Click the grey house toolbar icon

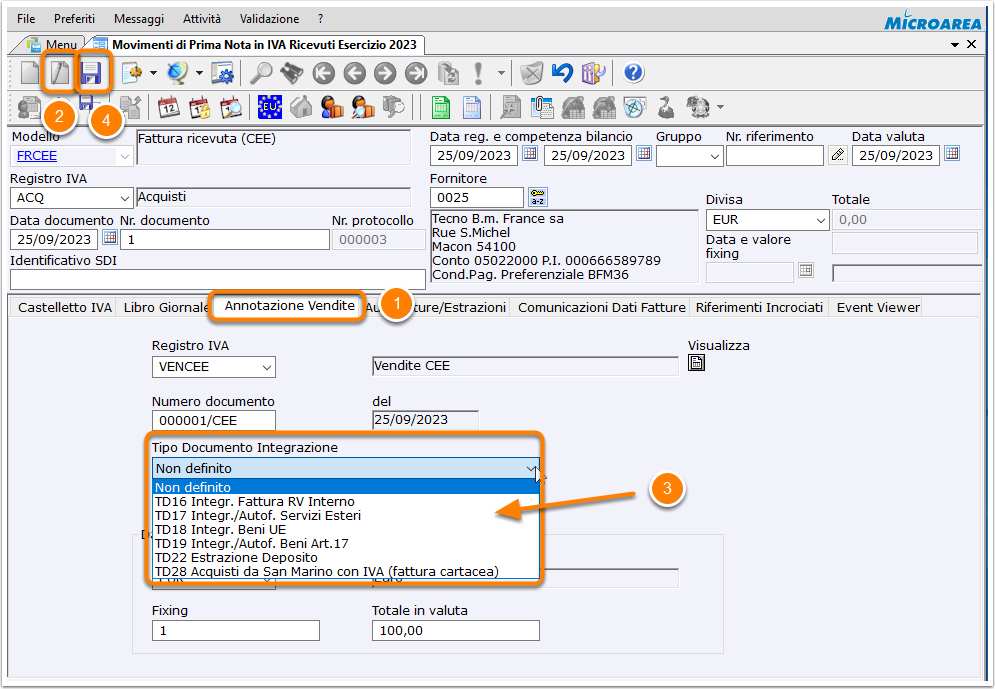tap(301, 107)
